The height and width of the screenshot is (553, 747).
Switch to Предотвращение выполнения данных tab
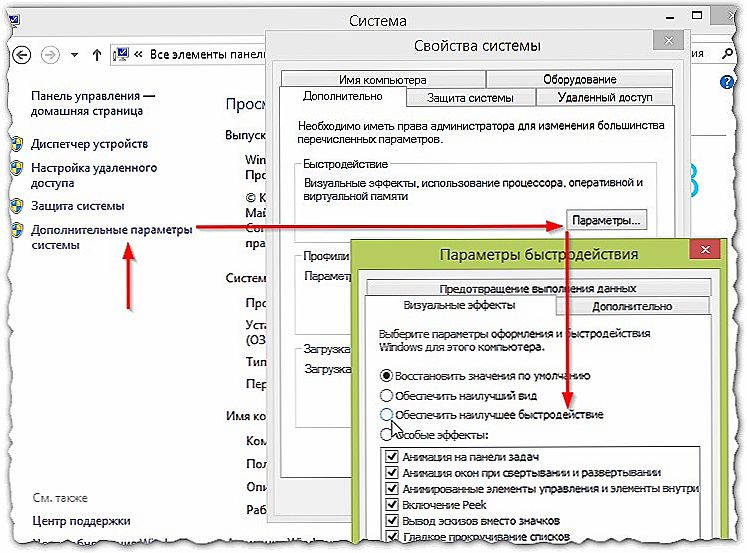[538, 288]
